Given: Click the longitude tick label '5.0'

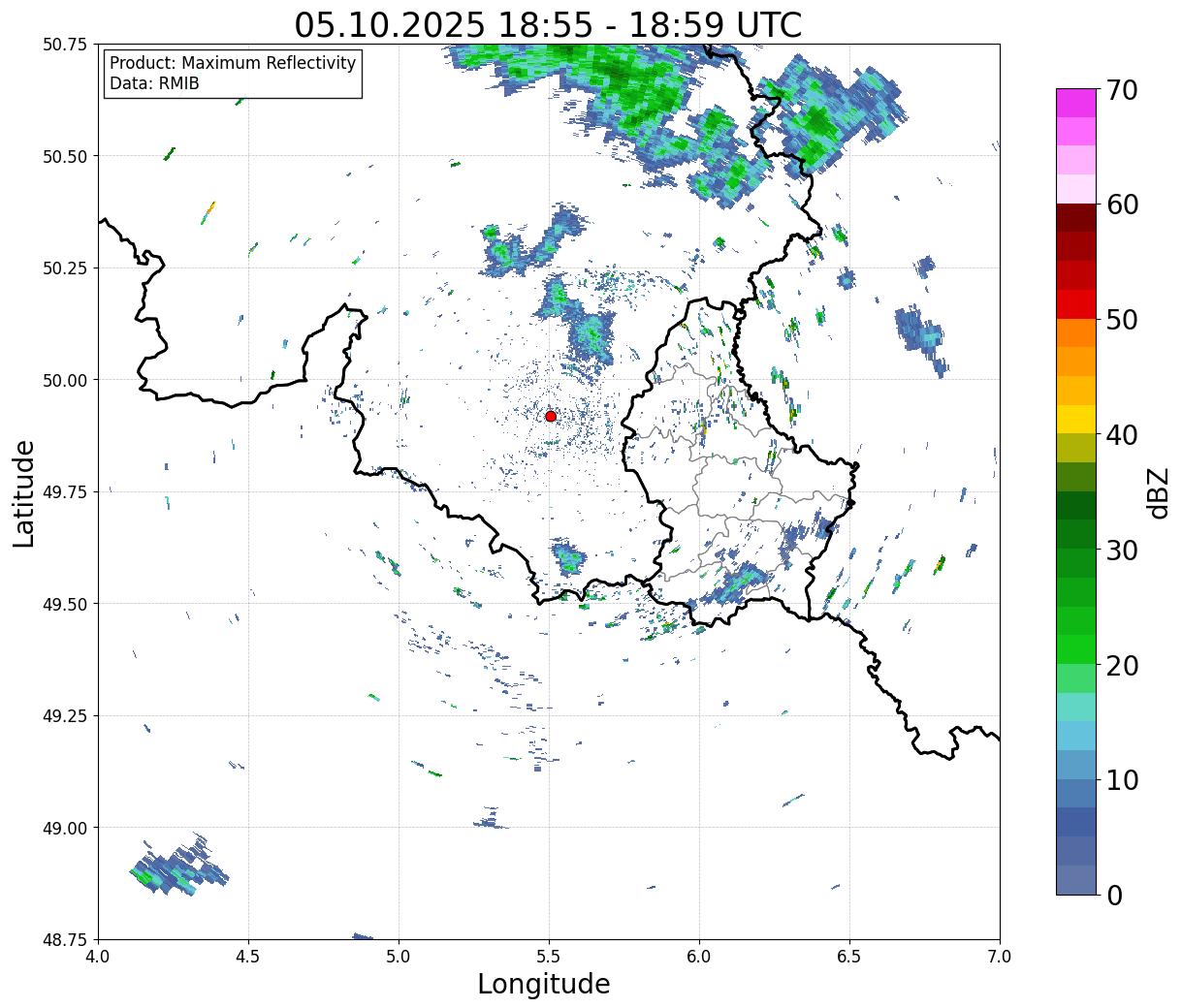Looking at the screenshot, I should pos(399,957).
